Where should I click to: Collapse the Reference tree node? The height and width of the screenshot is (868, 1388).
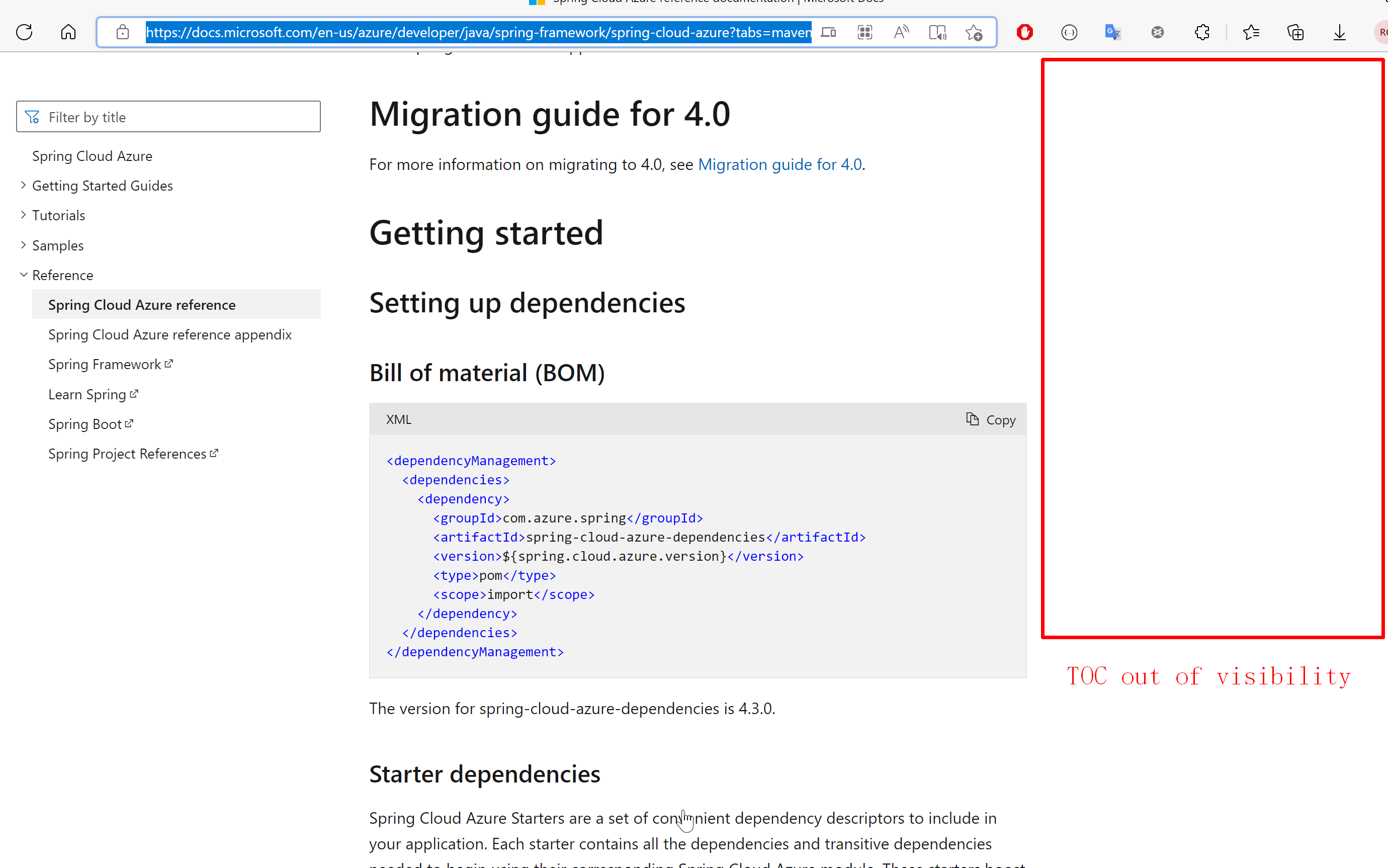[23, 275]
